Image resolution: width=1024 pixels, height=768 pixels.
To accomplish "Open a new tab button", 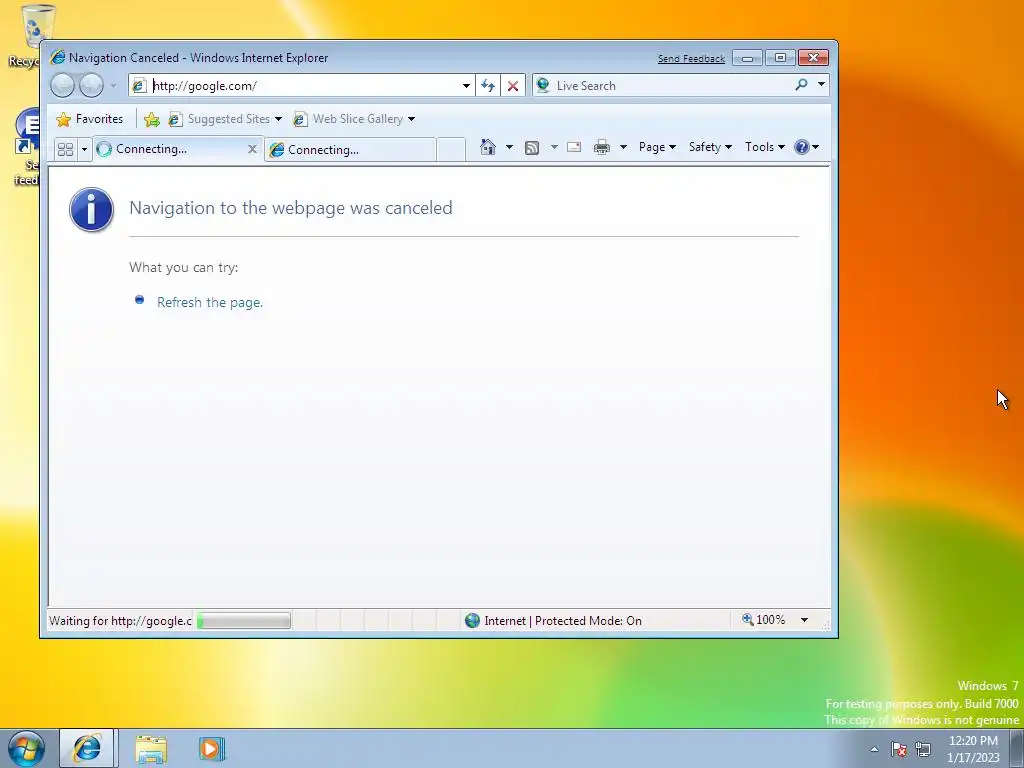I will (x=451, y=150).
